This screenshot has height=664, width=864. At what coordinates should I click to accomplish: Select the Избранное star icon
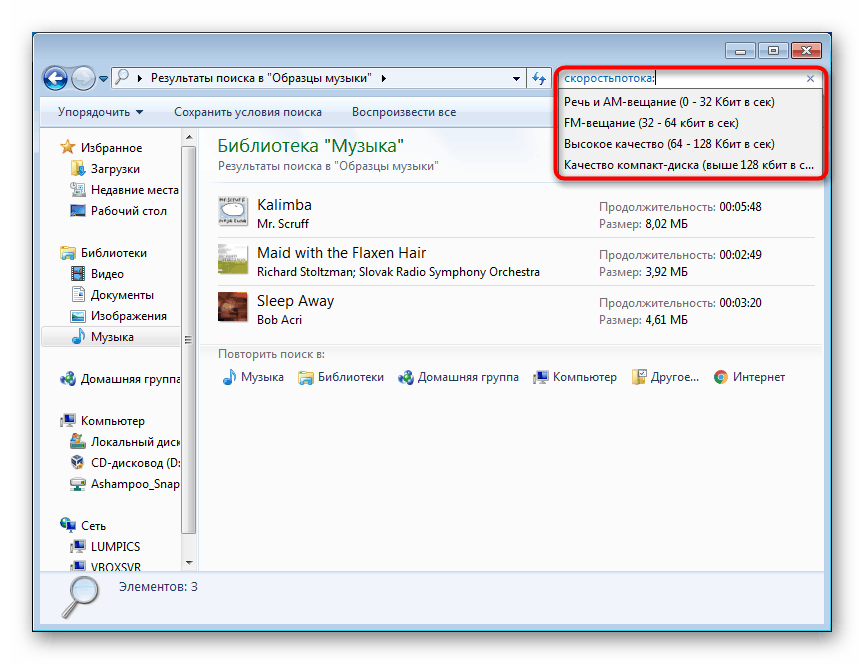click(68, 147)
